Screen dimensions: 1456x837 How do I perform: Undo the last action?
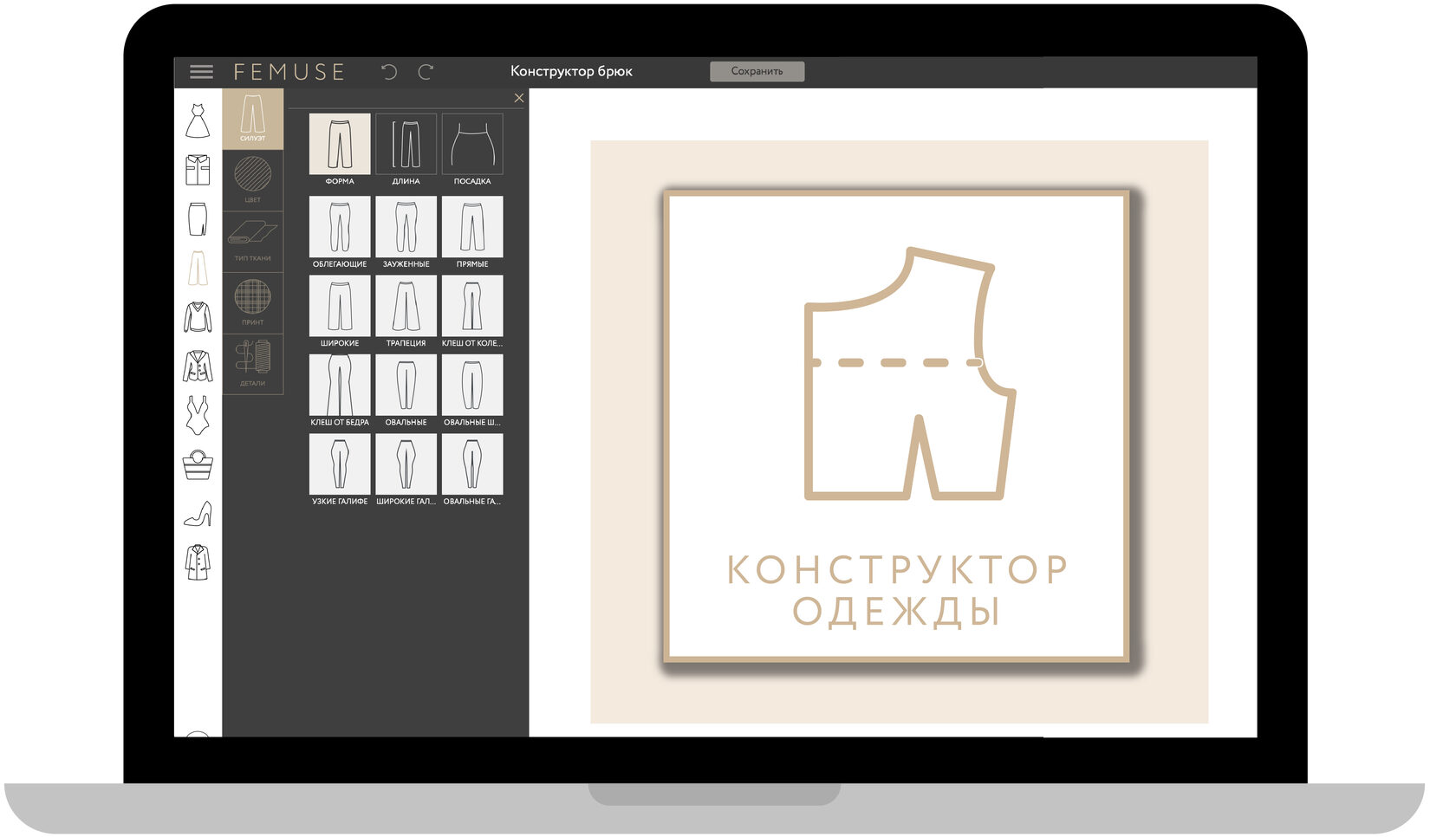(389, 72)
